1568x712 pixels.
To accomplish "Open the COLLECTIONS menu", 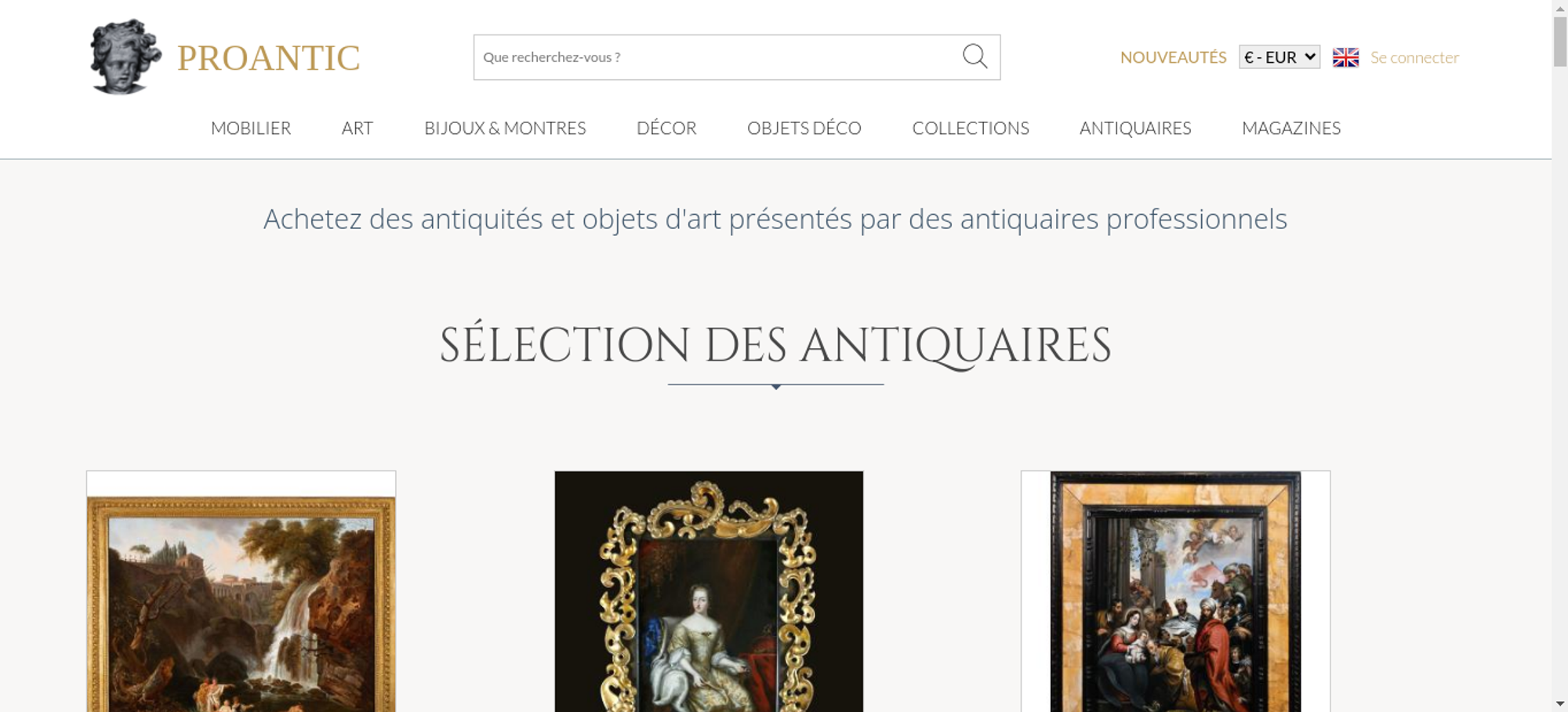I will point(971,128).
